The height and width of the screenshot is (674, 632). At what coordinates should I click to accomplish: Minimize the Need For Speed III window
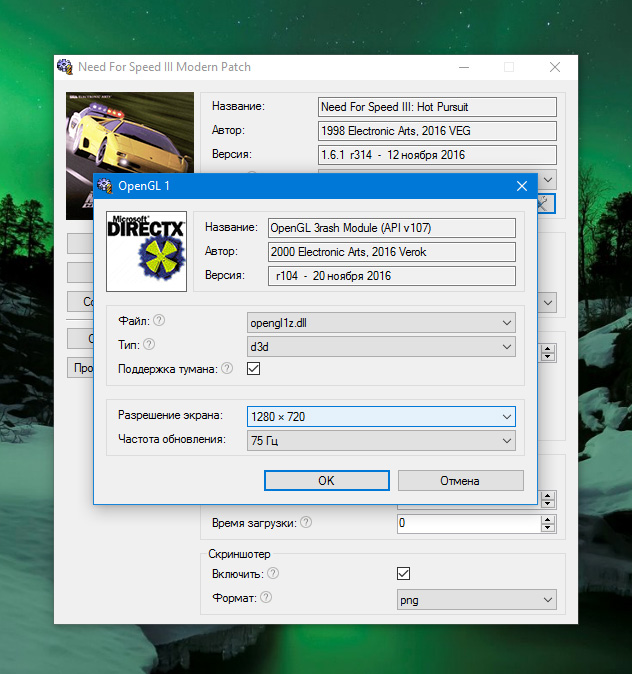tap(464, 67)
